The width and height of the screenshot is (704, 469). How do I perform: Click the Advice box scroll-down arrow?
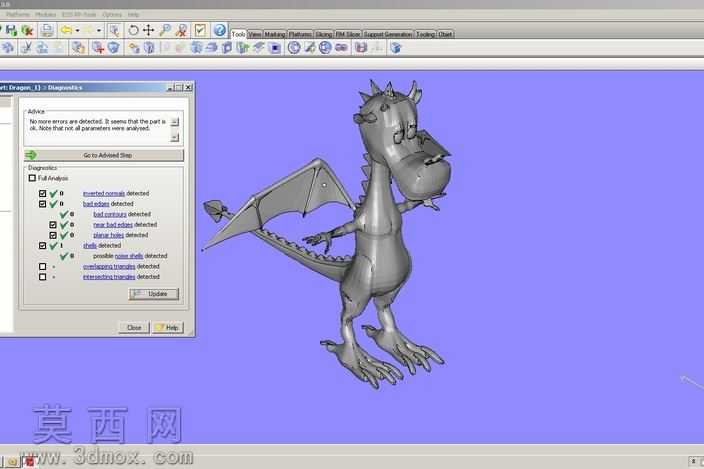175,137
